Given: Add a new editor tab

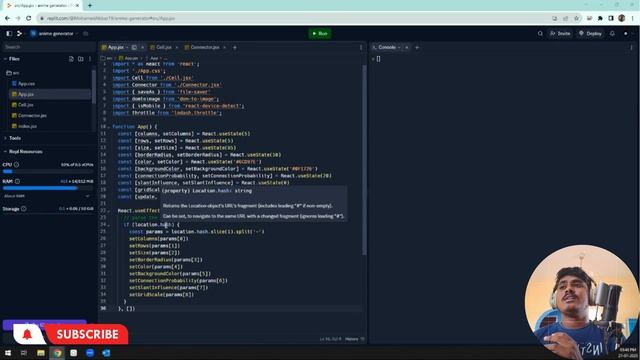Looking at the screenshot, I should [235, 47].
